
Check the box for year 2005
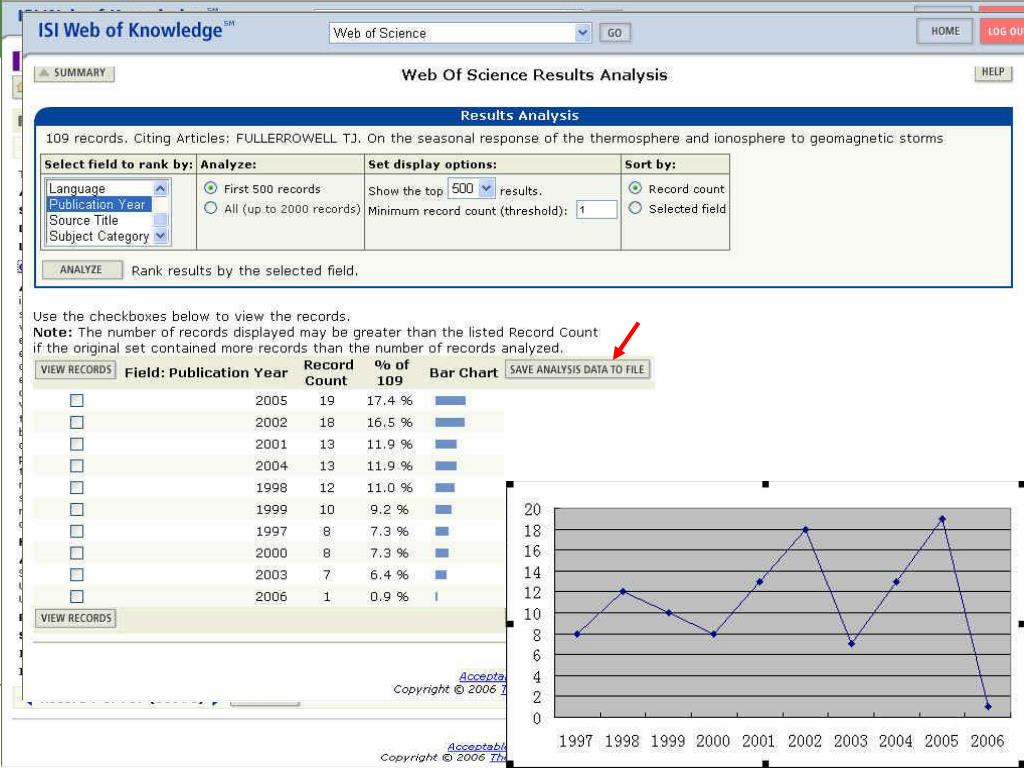point(76,400)
